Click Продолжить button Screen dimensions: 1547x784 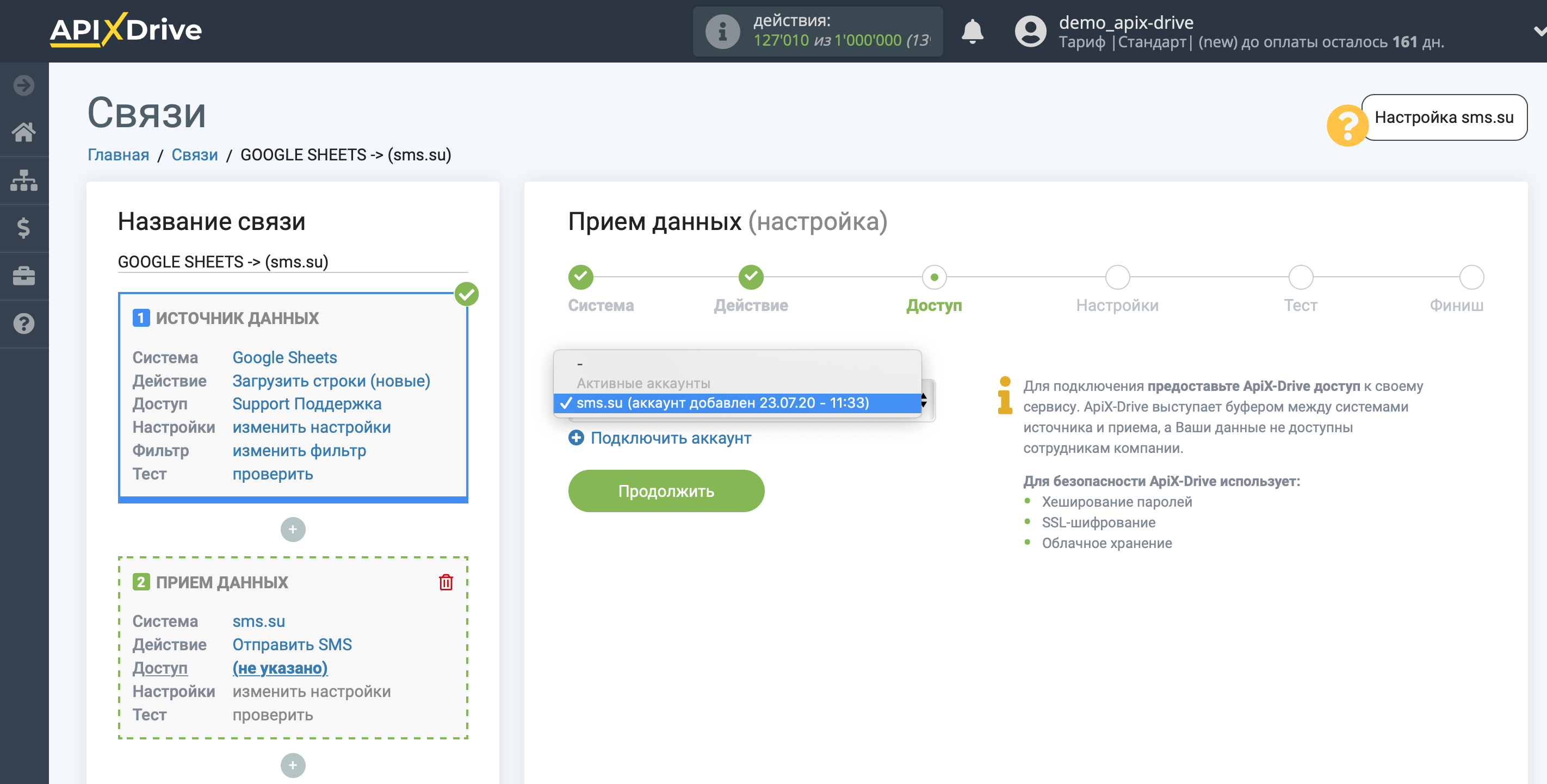tap(666, 490)
